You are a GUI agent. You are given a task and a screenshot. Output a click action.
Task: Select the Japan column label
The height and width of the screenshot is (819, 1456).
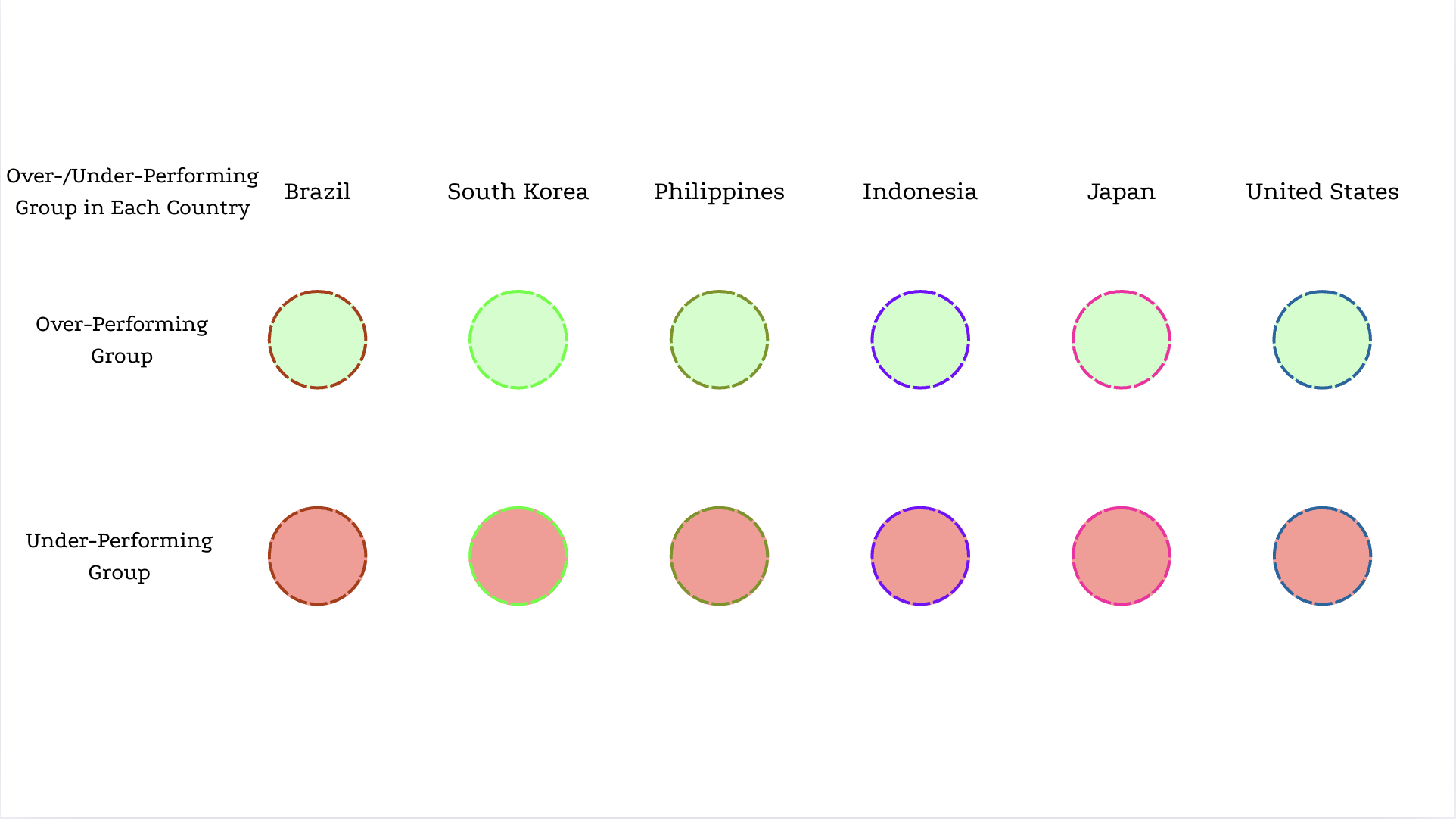1122,192
